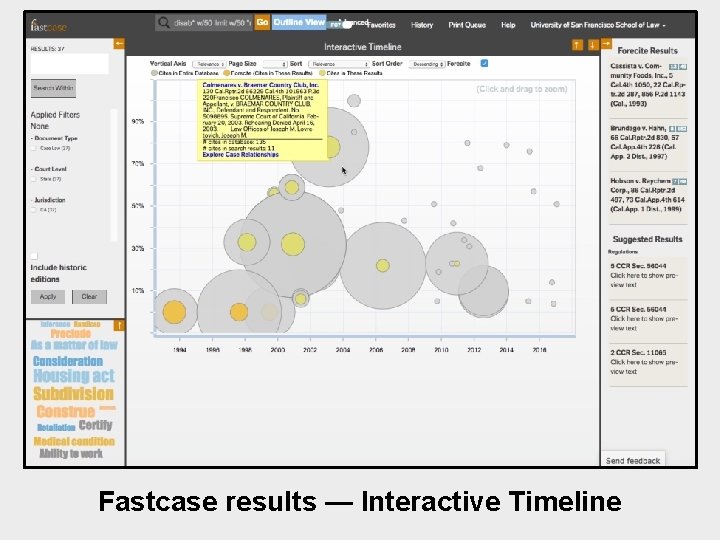
Task: Click 'As a matter of law' tag
Action: point(74,345)
